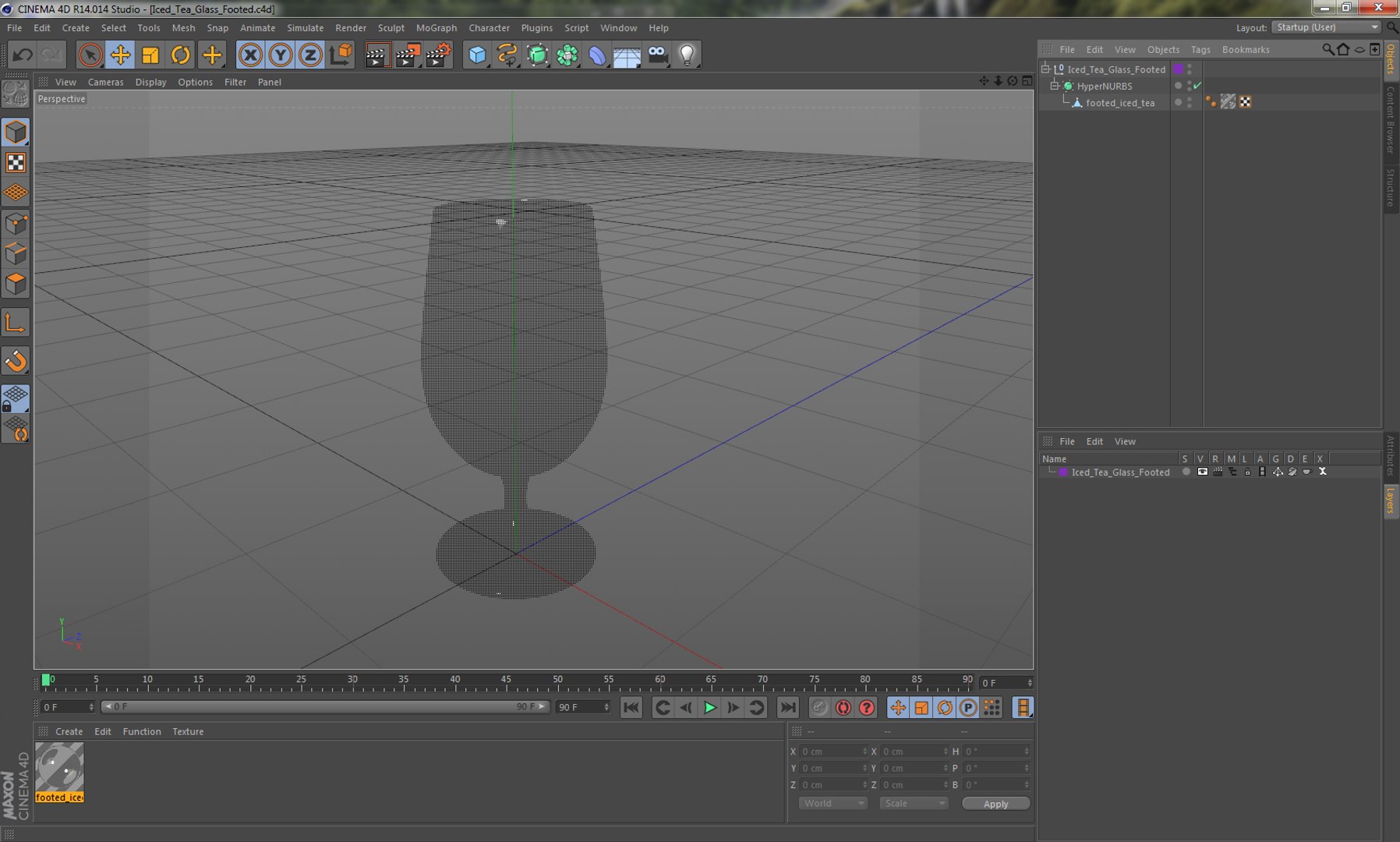The width and height of the screenshot is (1400, 842).
Task: Play the animation forward
Action: [x=709, y=707]
